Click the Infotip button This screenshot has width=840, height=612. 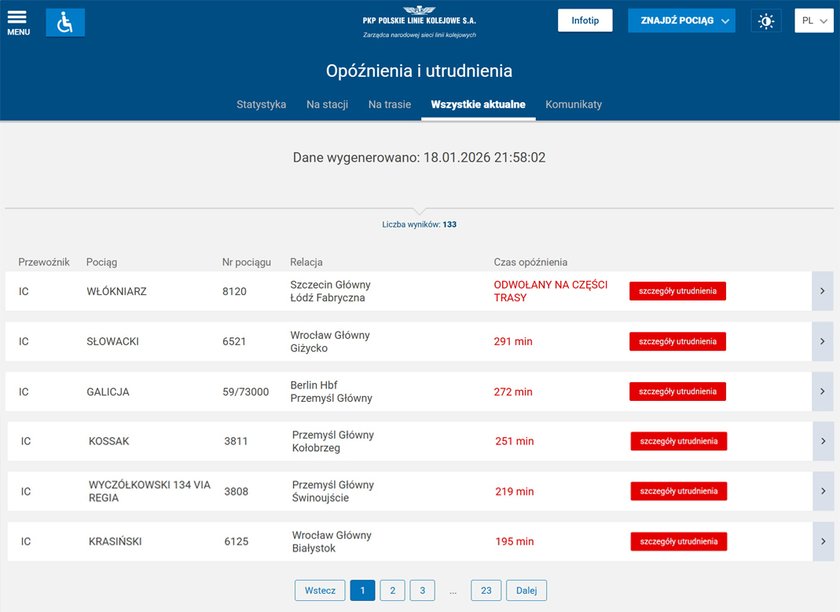tap(585, 21)
